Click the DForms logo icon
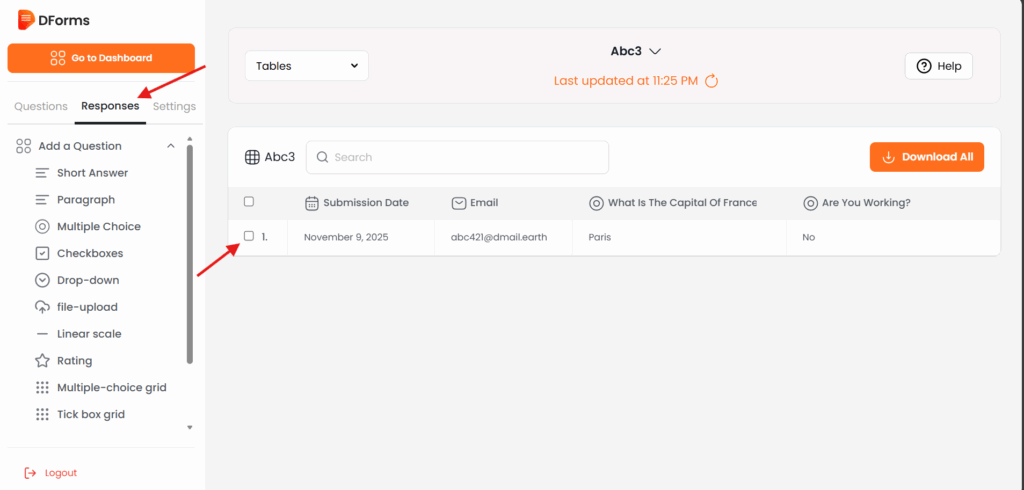 [26, 19]
